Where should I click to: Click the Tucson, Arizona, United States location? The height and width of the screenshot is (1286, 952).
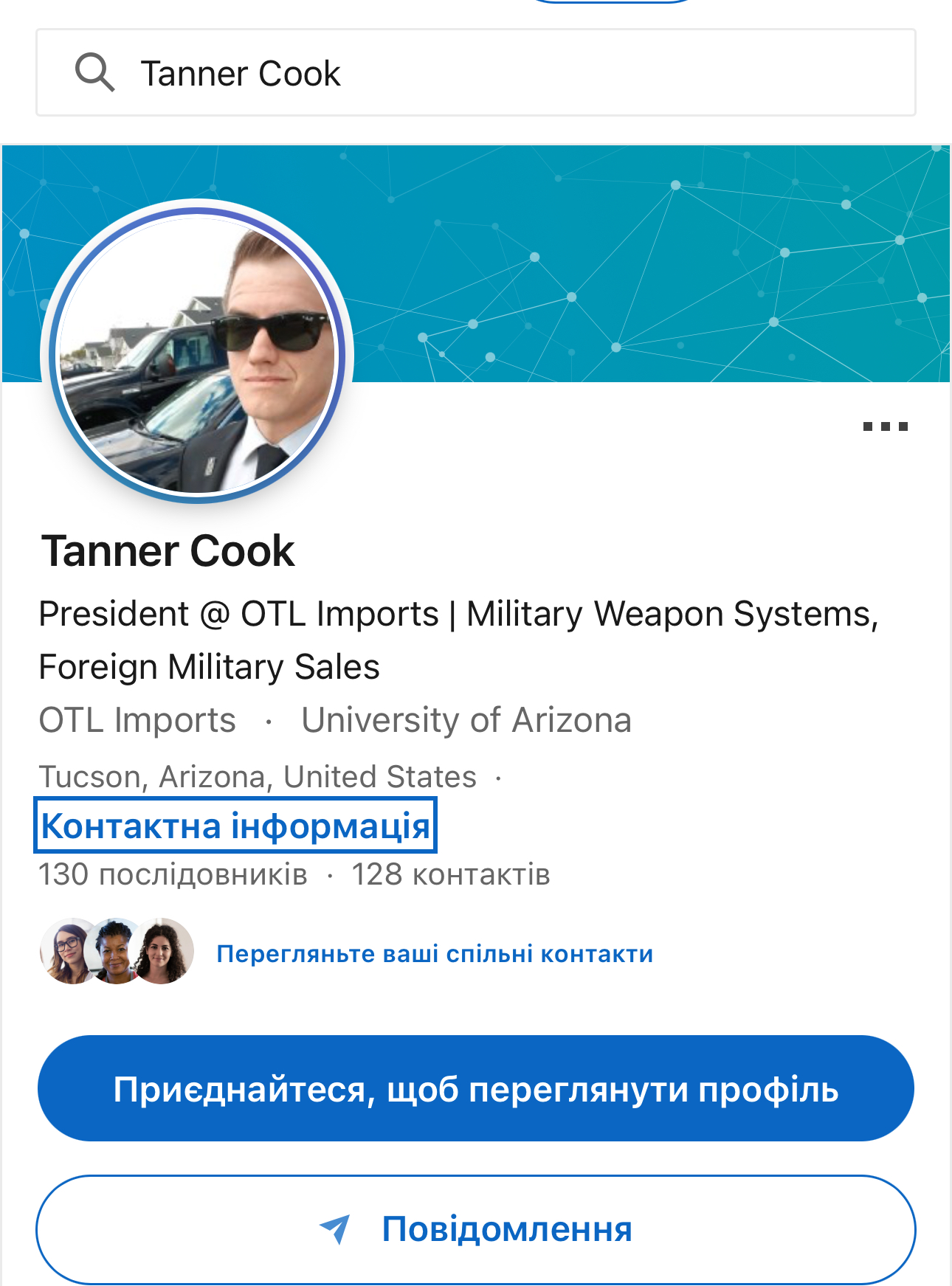coord(258,777)
